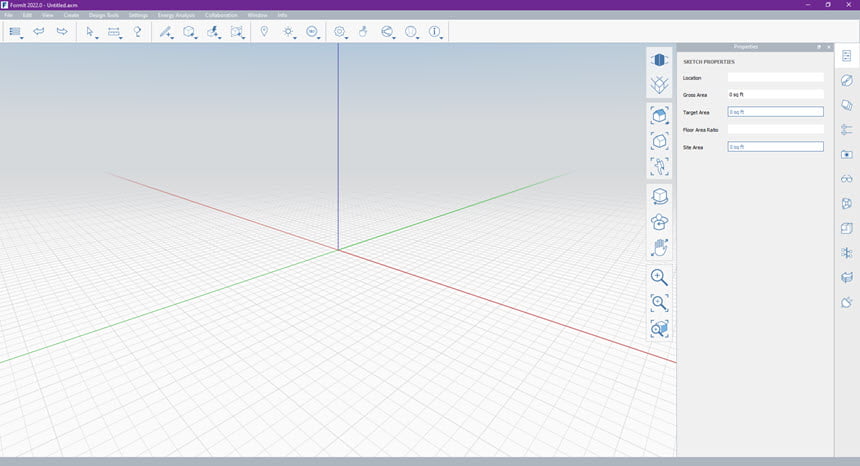Close the Properties panel
The height and width of the screenshot is (466, 860).
829,47
